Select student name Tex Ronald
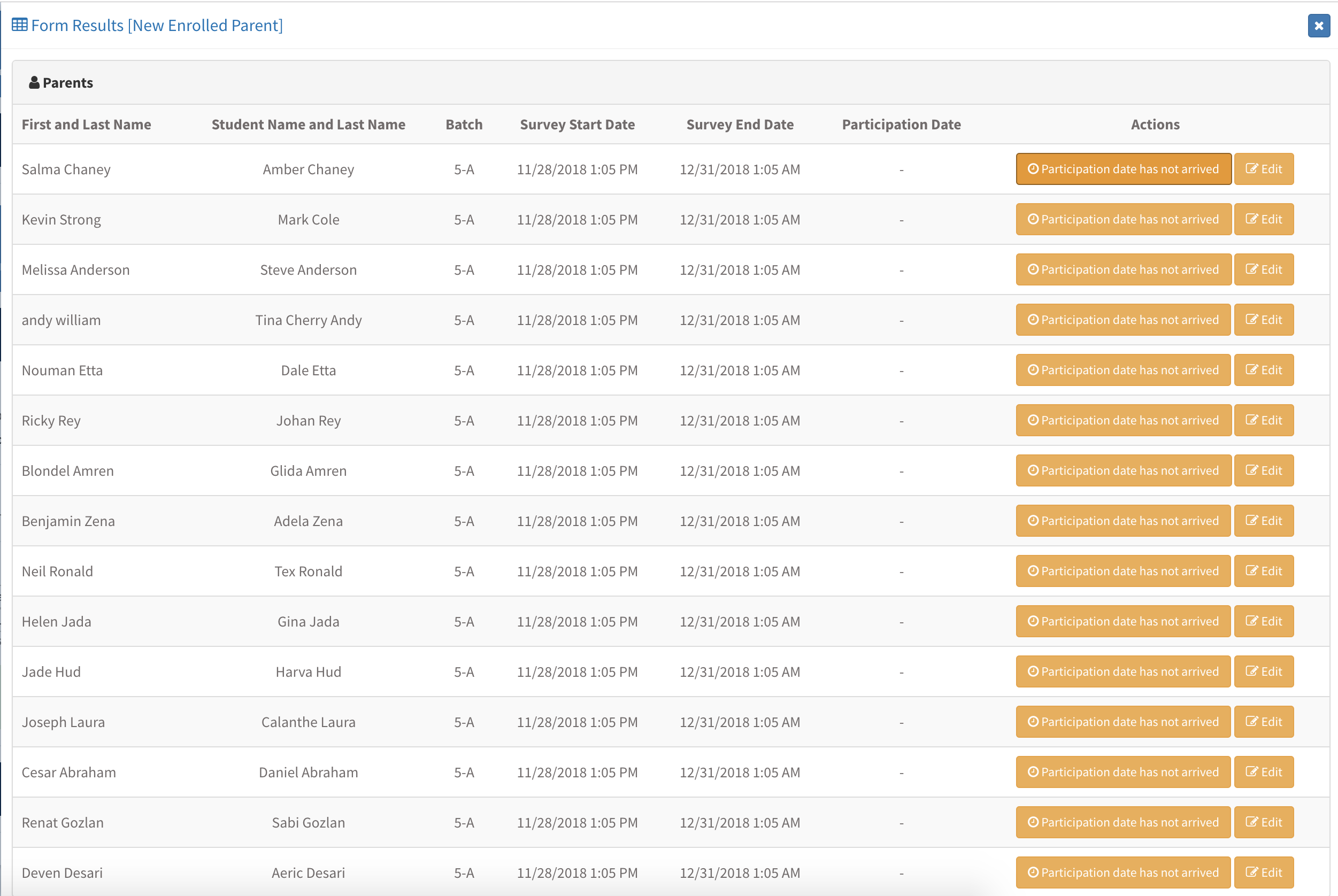 [x=309, y=571]
